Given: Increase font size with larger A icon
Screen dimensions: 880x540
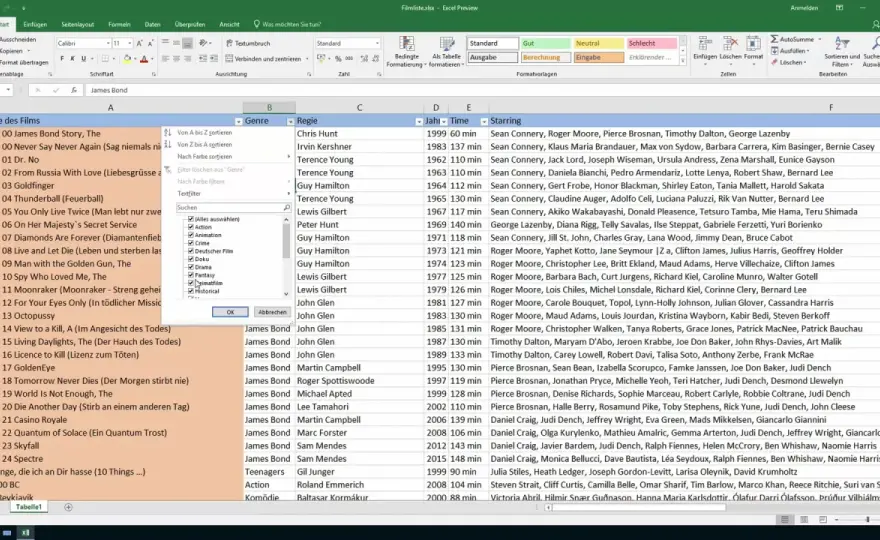Looking at the screenshot, I should point(140,43).
